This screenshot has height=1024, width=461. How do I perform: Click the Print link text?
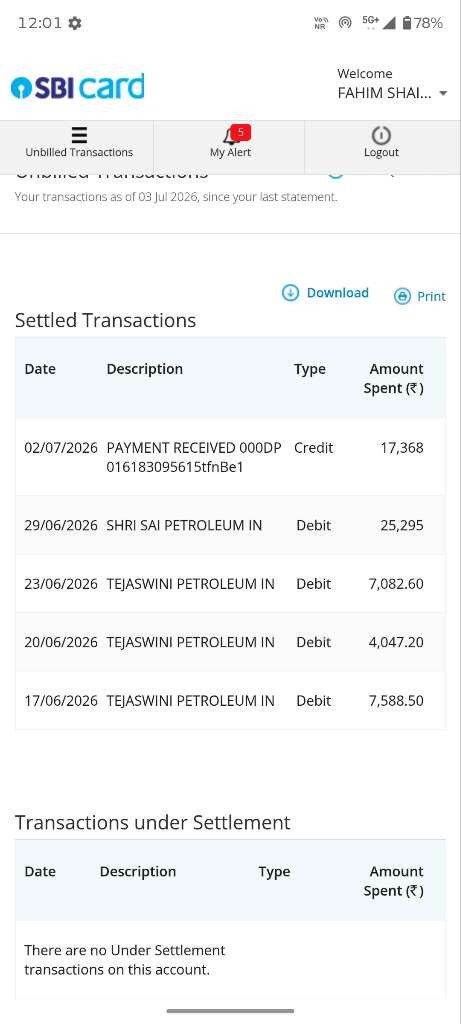(432, 296)
